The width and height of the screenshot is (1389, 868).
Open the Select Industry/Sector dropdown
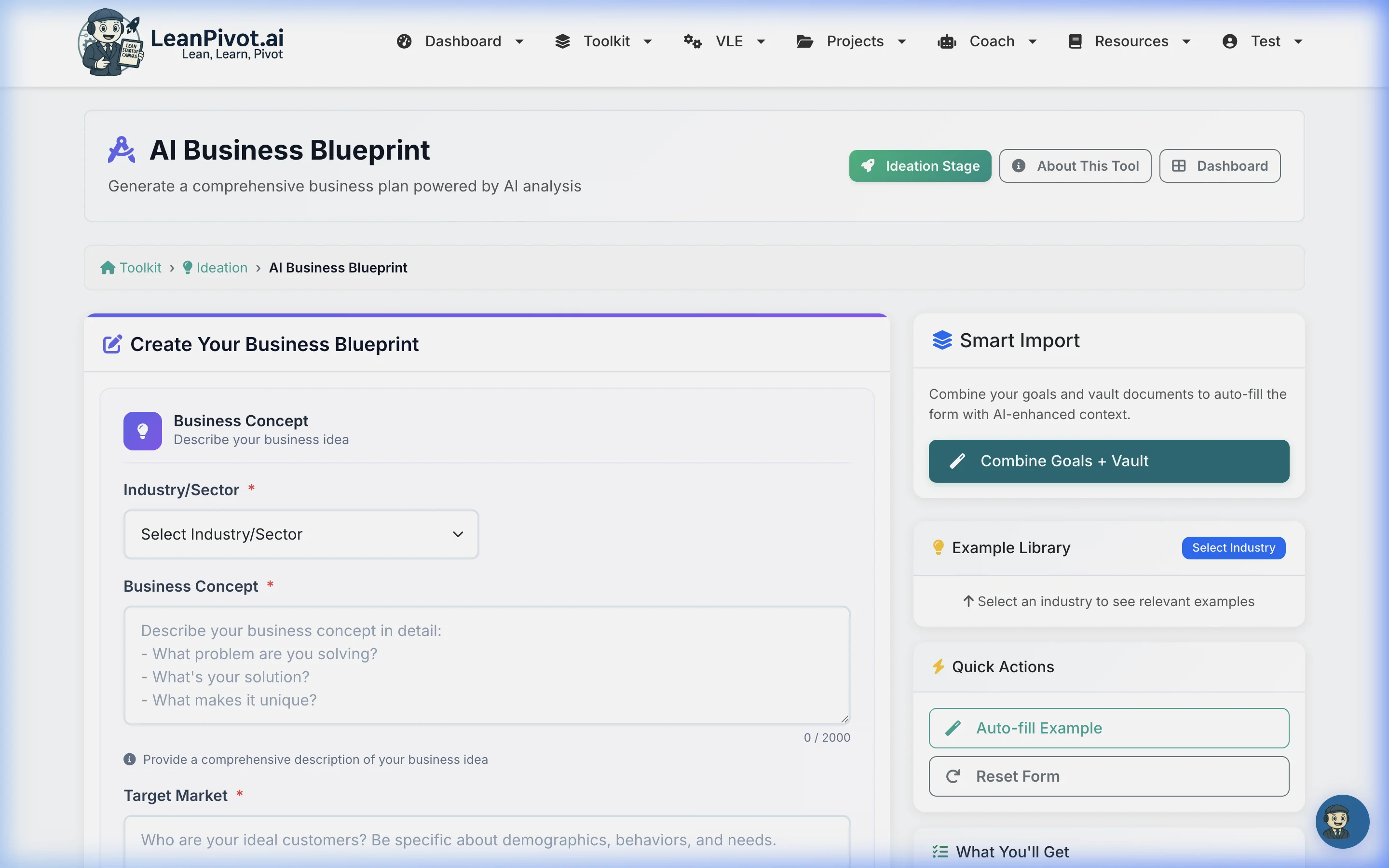301,534
